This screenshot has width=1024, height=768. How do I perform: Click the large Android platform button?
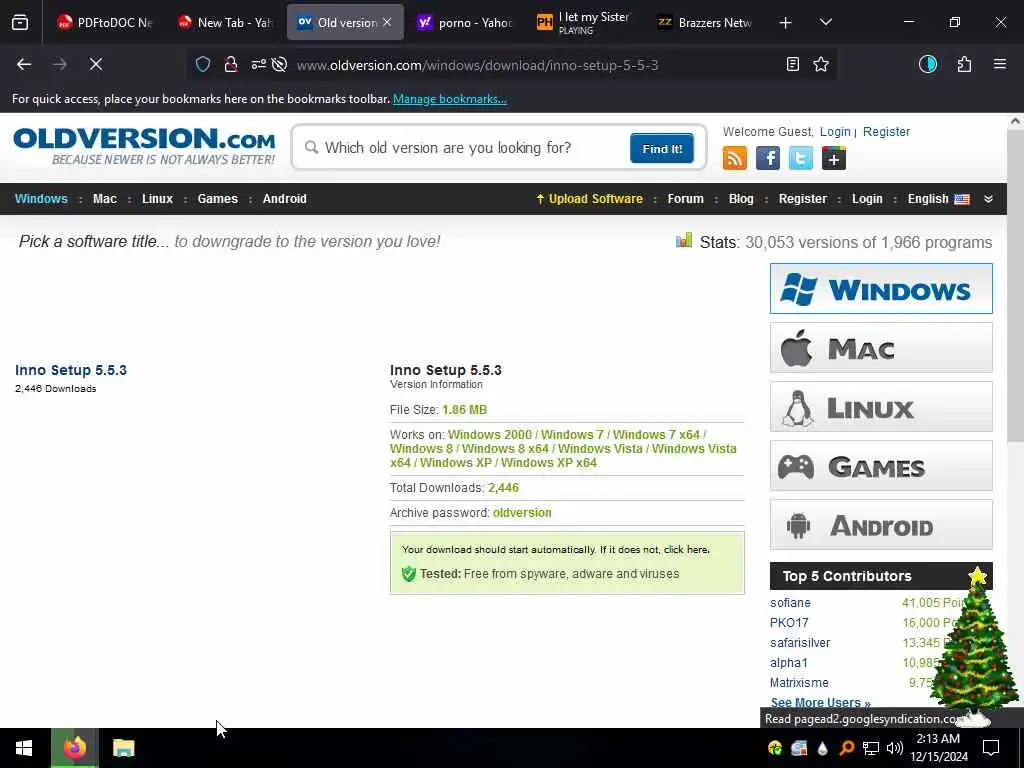click(x=881, y=524)
